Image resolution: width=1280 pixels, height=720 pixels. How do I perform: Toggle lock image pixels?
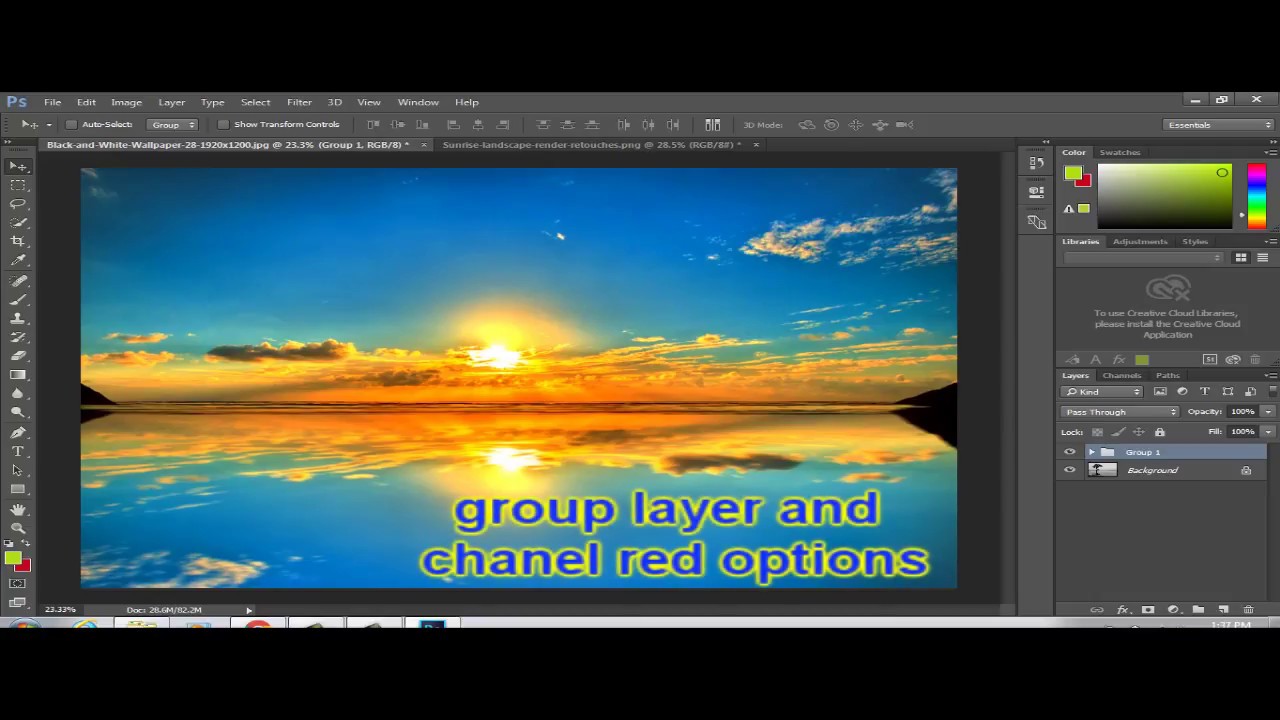pos(1118,432)
